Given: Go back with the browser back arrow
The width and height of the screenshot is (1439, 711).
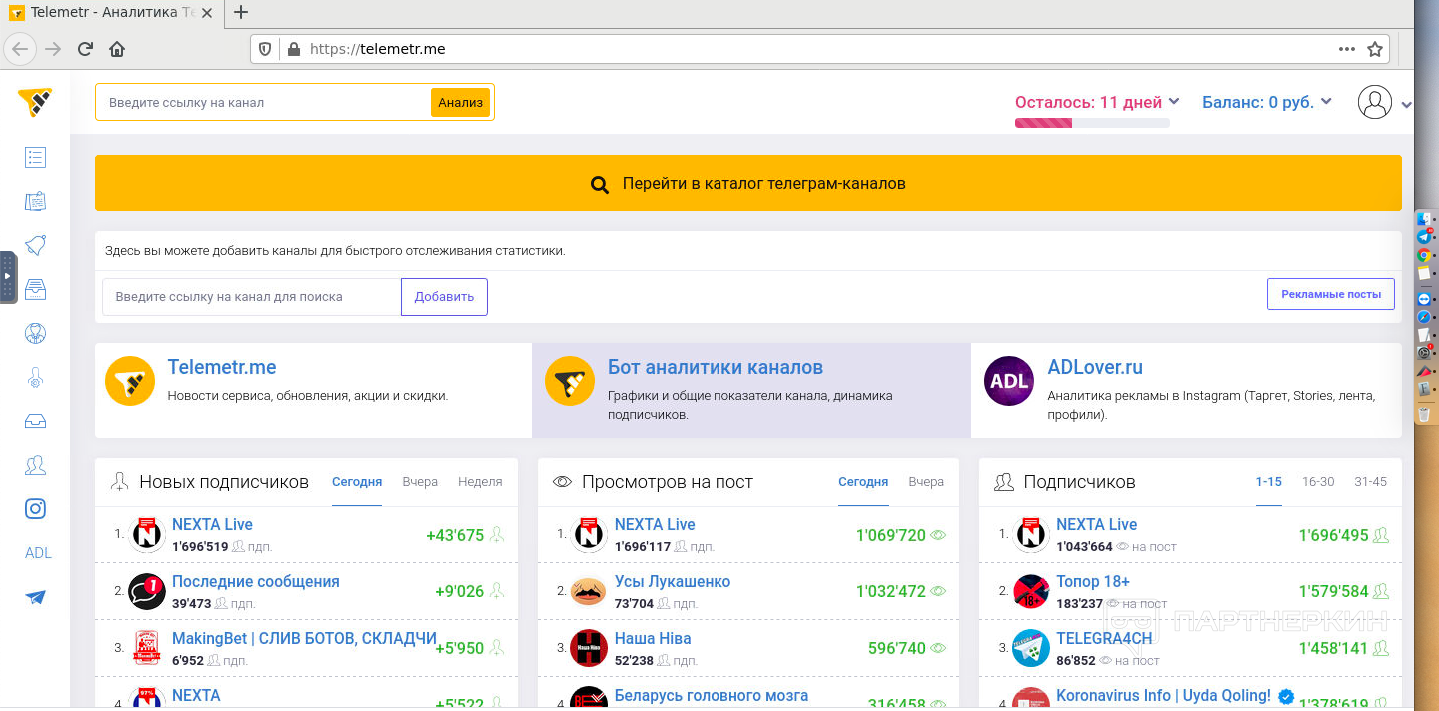Looking at the screenshot, I should click(x=20, y=49).
